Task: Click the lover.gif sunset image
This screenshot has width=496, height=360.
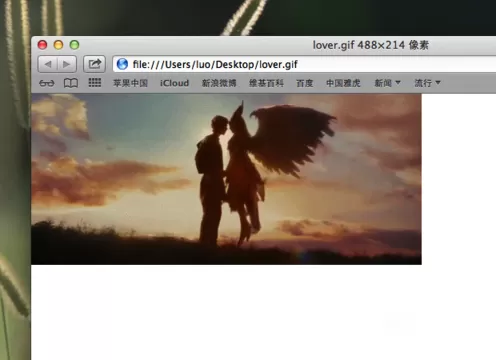Action: pyautogui.click(x=226, y=179)
